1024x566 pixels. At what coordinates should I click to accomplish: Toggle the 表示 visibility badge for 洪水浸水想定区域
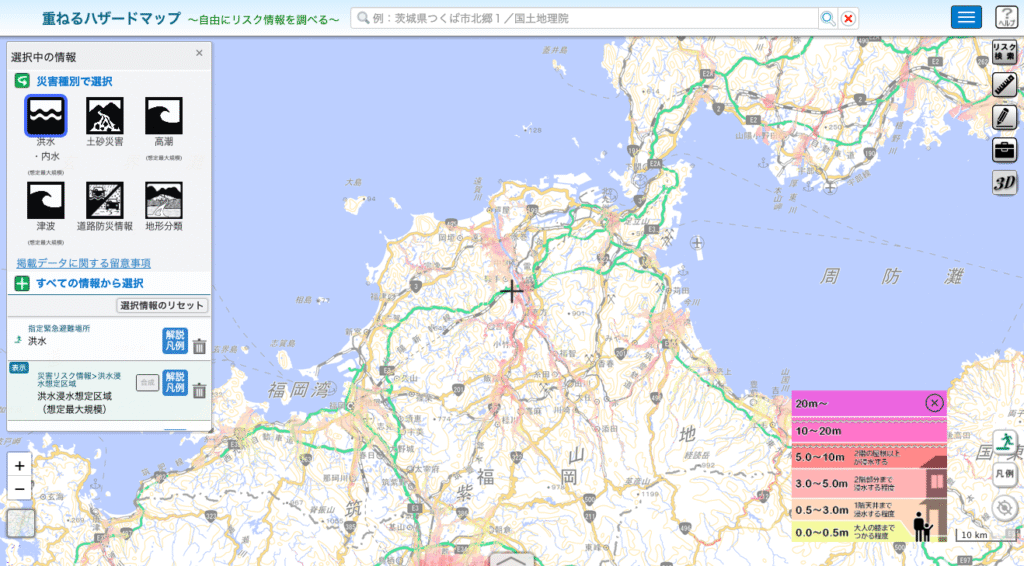[x=19, y=368]
